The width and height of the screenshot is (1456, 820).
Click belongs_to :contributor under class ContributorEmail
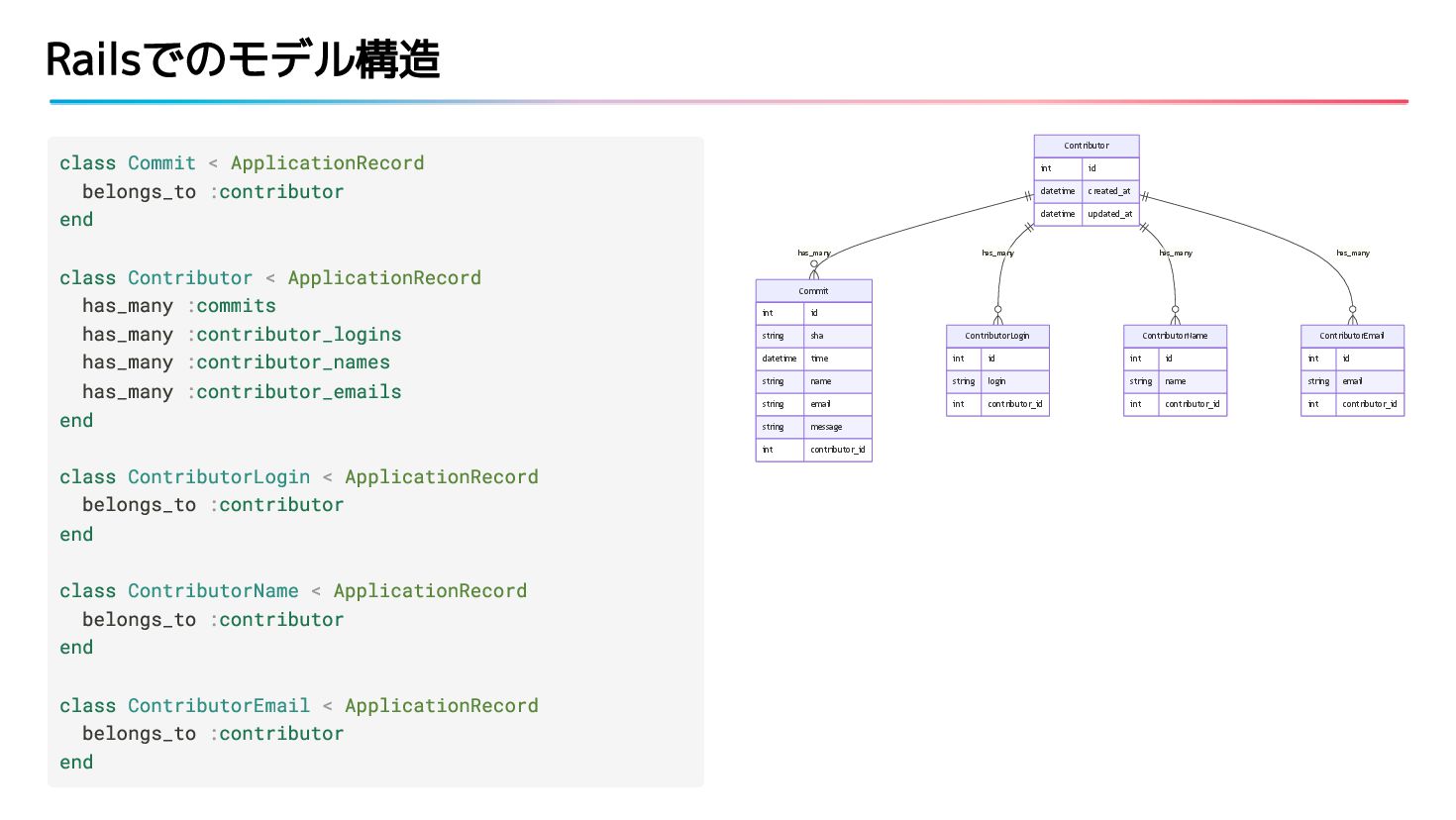[x=213, y=734]
